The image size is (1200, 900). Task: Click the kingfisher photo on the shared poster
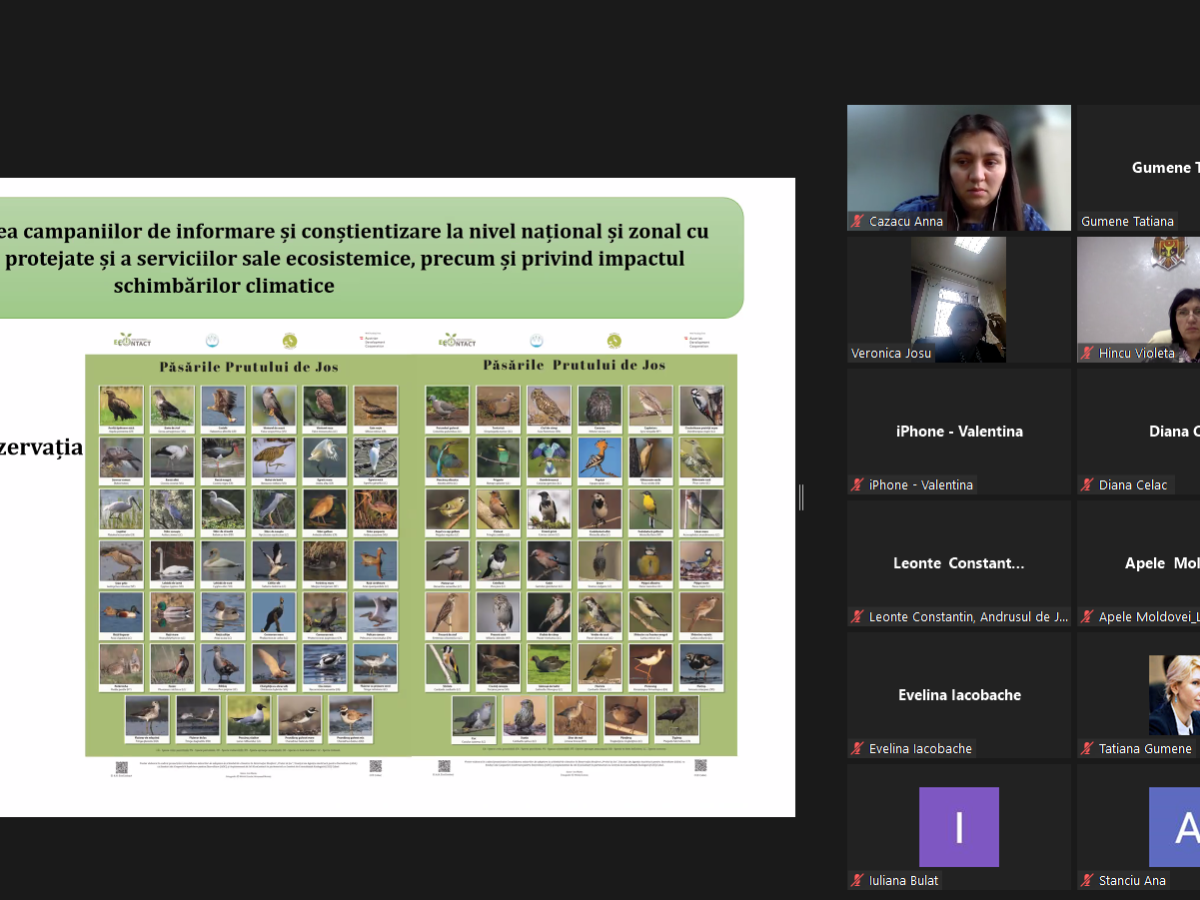[447, 457]
